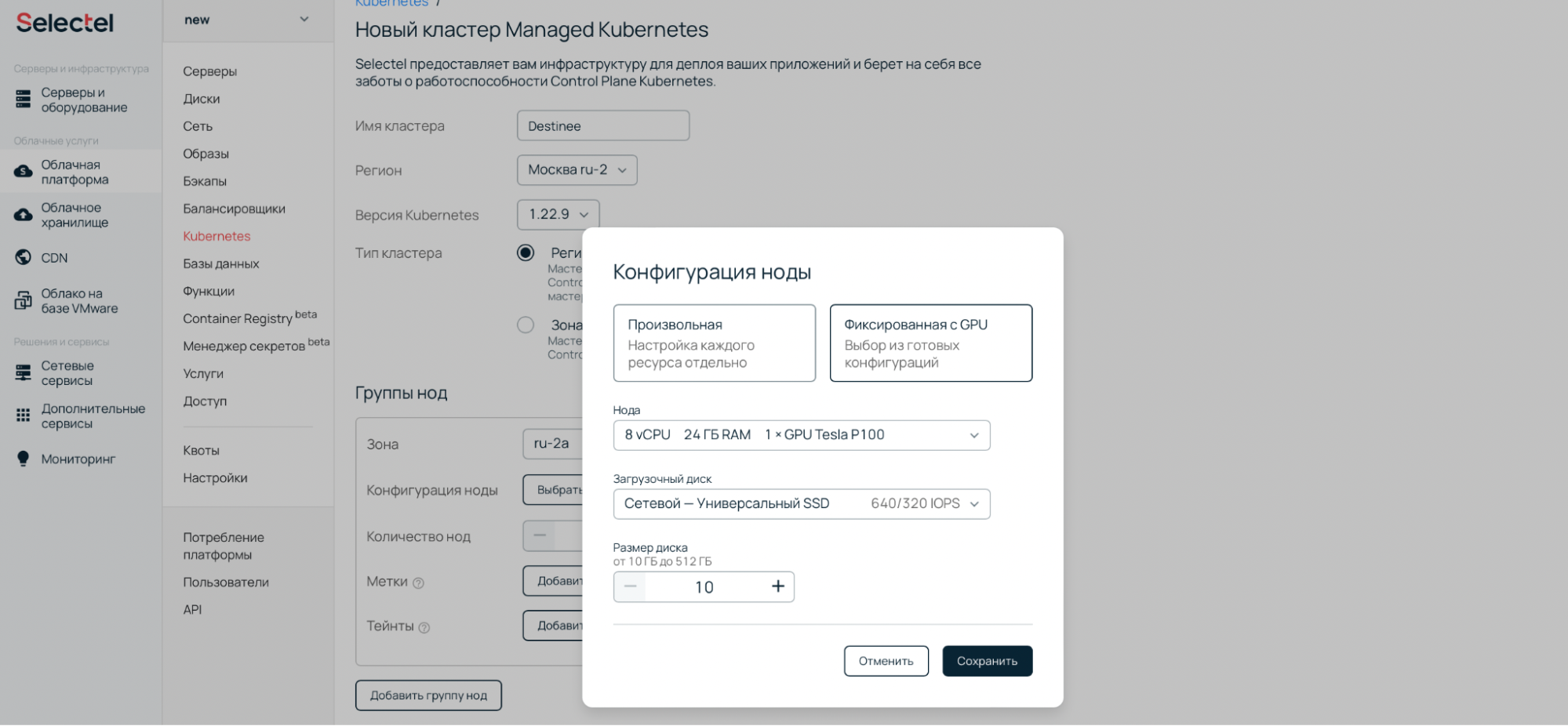Navigate to Базы данных menu item
1568x726 pixels.
[221, 263]
